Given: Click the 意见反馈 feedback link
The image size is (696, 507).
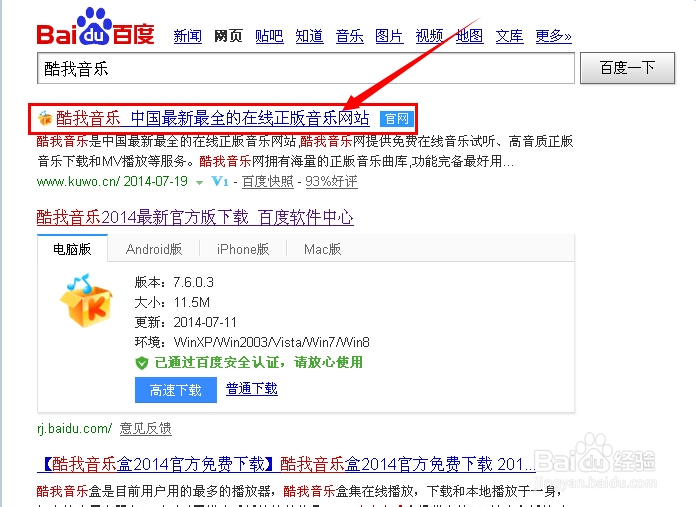Looking at the screenshot, I should (x=146, y=428).
